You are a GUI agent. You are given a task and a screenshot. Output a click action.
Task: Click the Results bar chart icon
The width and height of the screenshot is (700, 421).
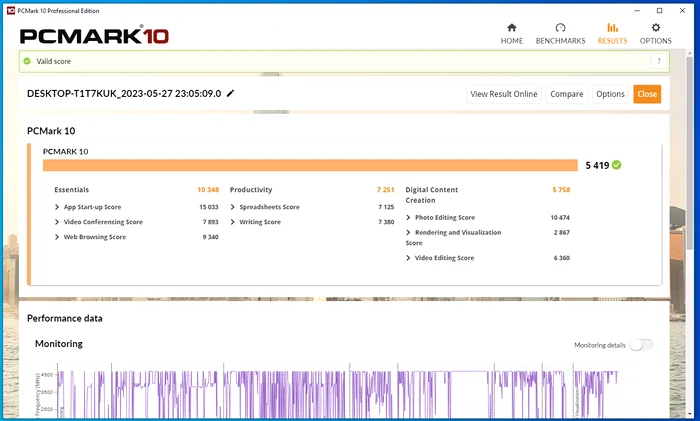[x=612, y=28]
